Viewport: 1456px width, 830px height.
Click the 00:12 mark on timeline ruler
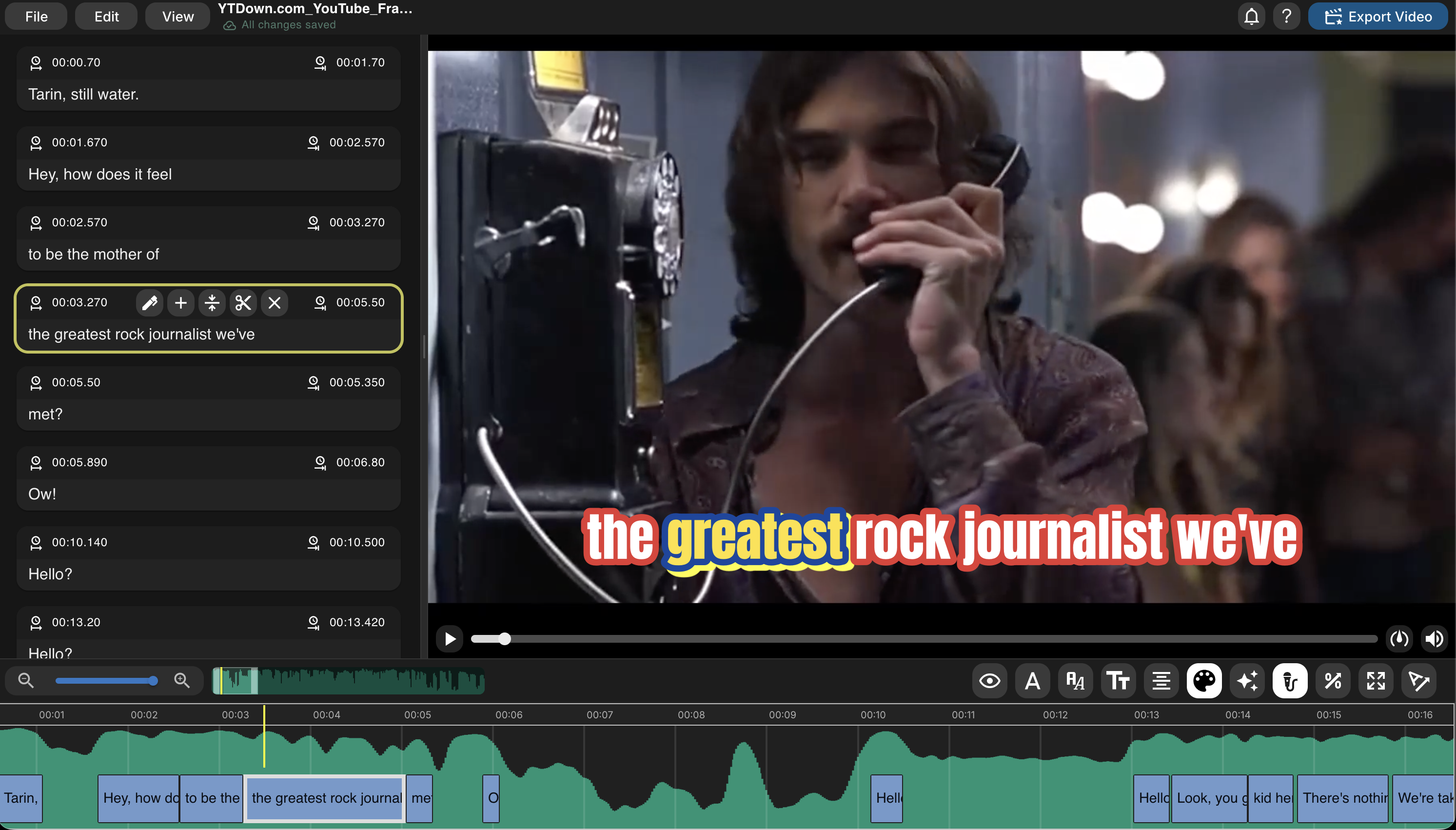1055,715
